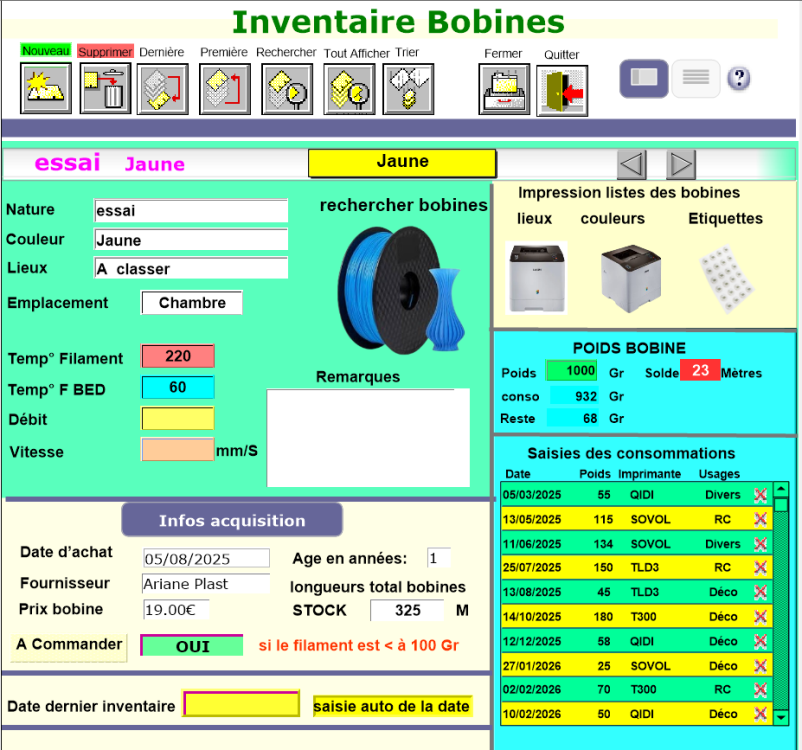Delete the 27/01/2026 consumption entry
The height and width of the screenshot is (750, 802).
click(x=761, y=666)
